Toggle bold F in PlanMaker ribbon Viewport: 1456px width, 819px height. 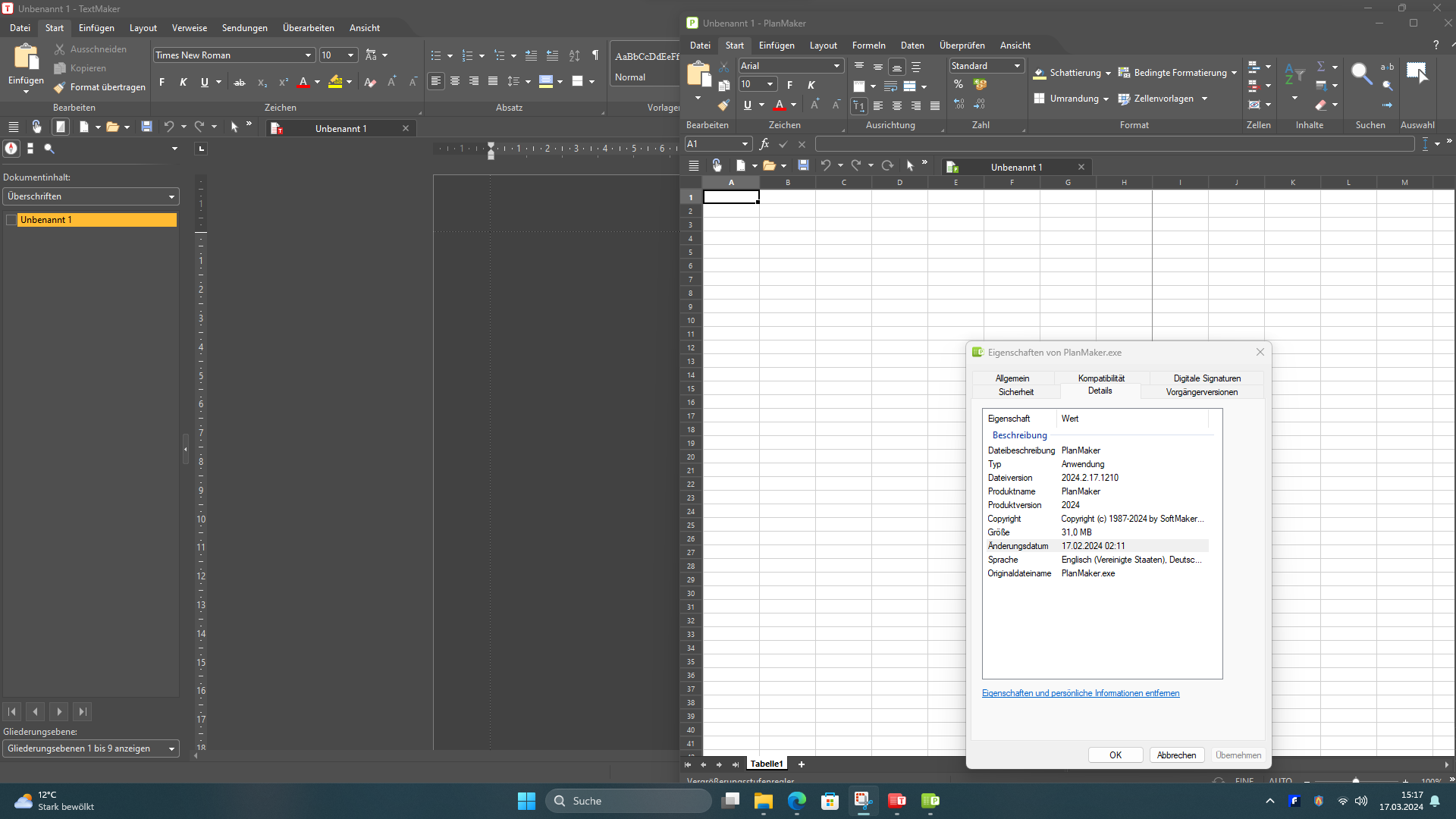(x=789, y=85)
